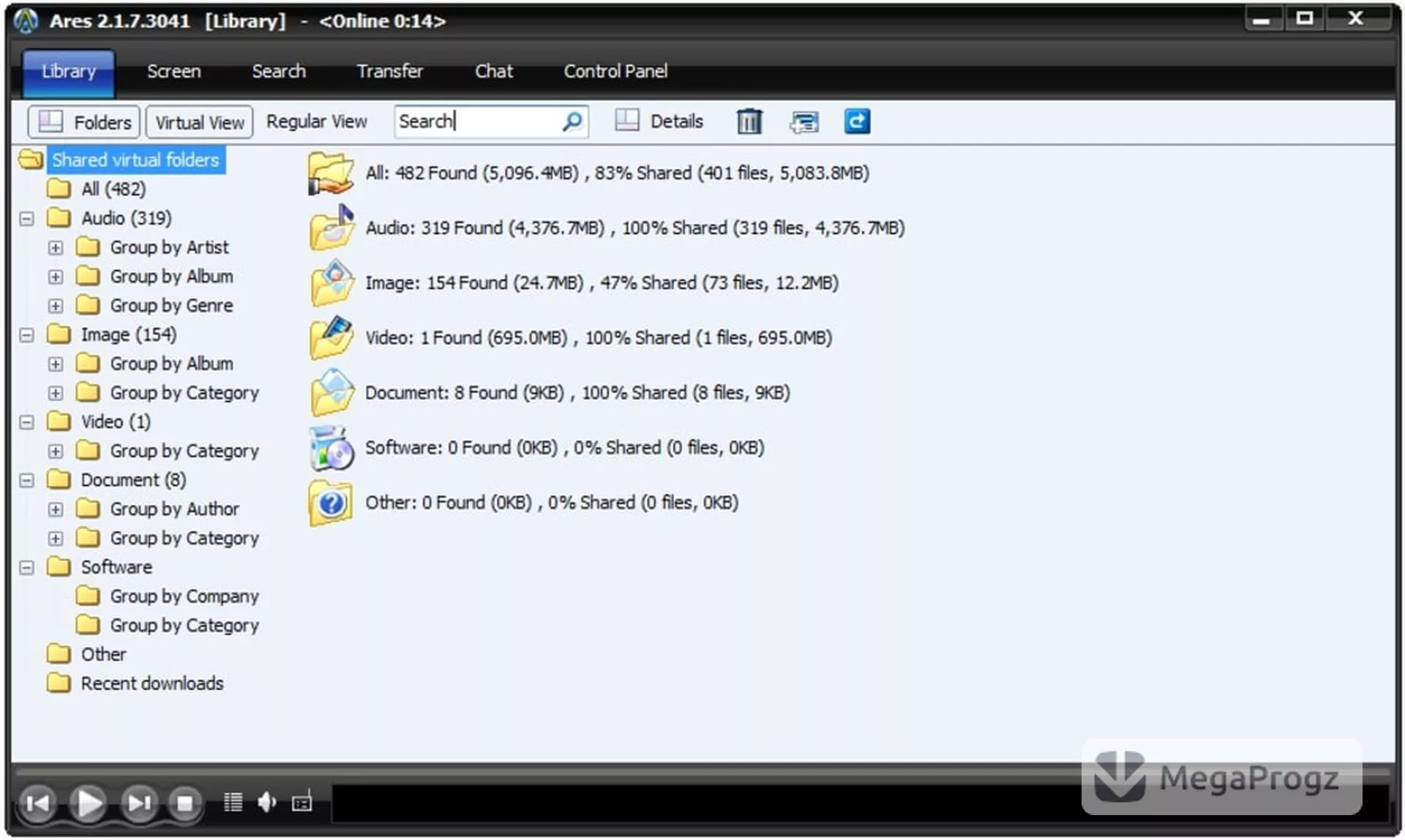The width and height of the screenshot is (1405, 840).
Task: Click the Virtual View button
Action: point(199,121)
